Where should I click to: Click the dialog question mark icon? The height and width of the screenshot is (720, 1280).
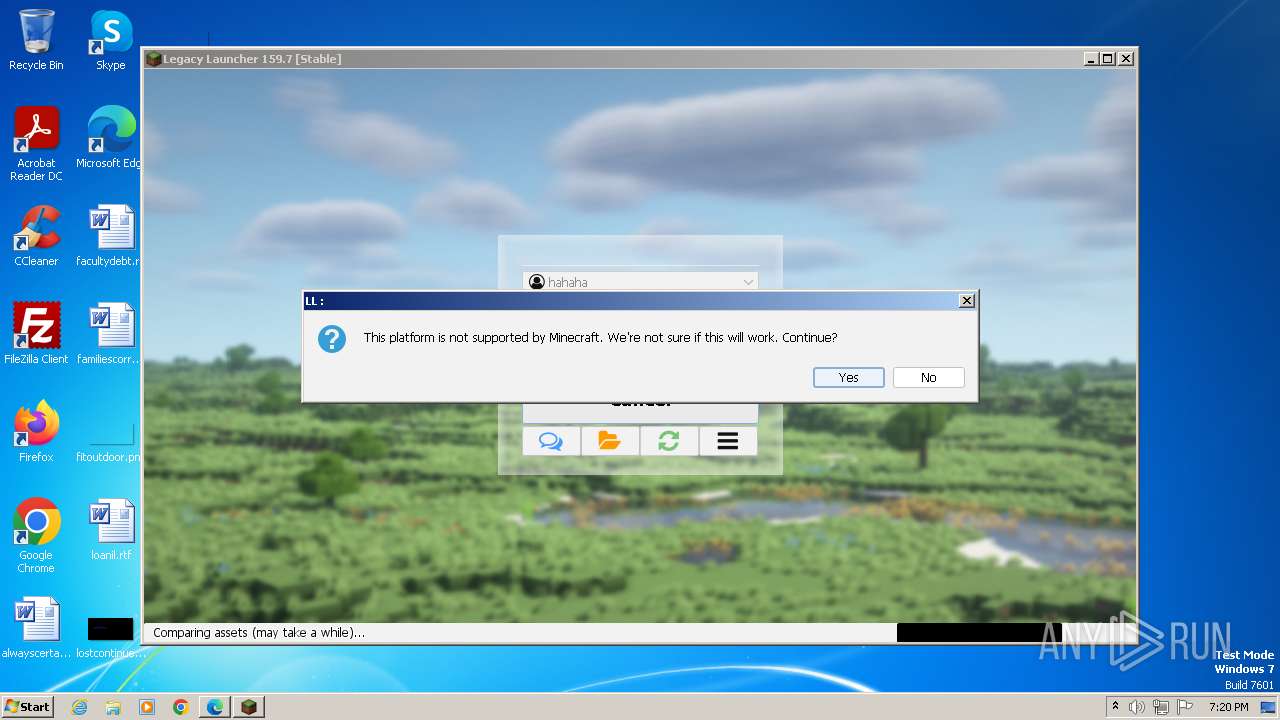(332, 338)
